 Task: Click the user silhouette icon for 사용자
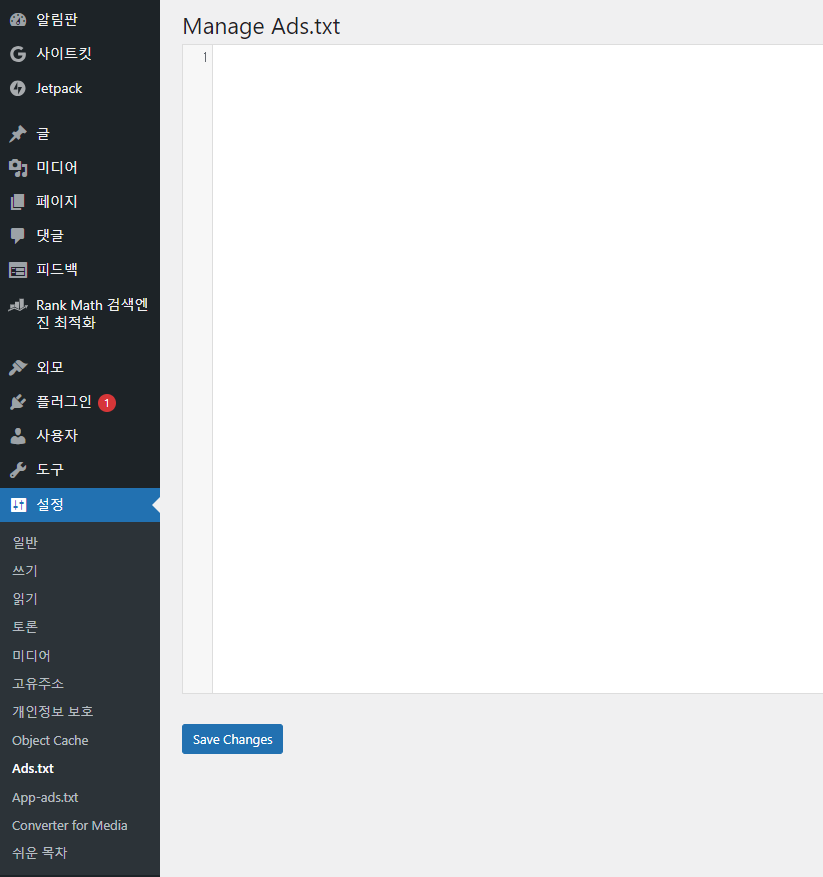[18, 436]
